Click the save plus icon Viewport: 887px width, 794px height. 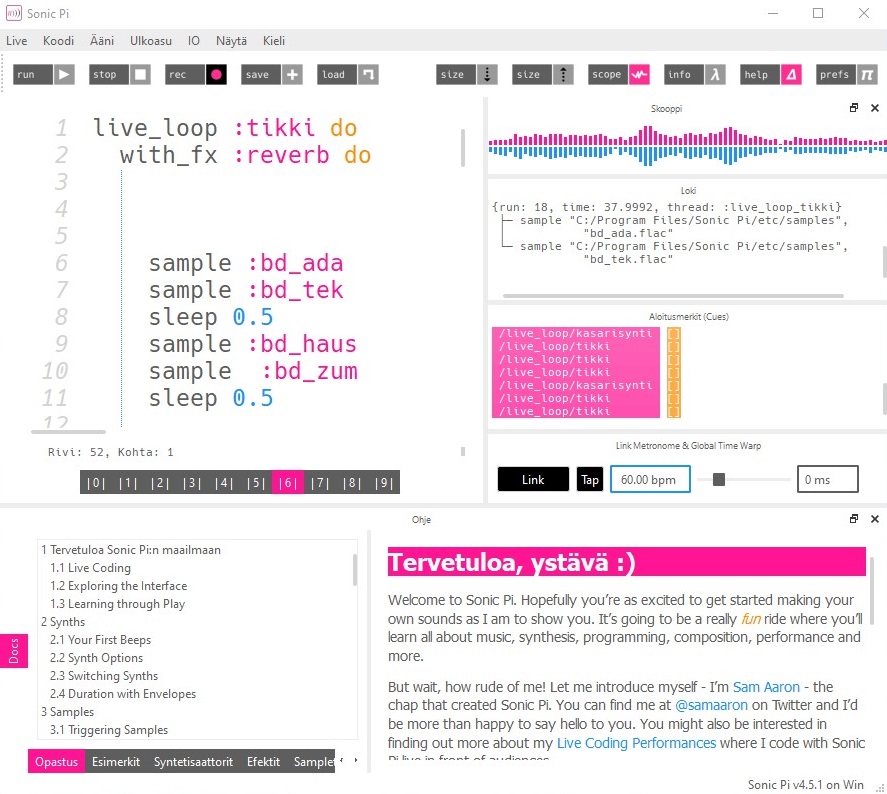[292, 74]
